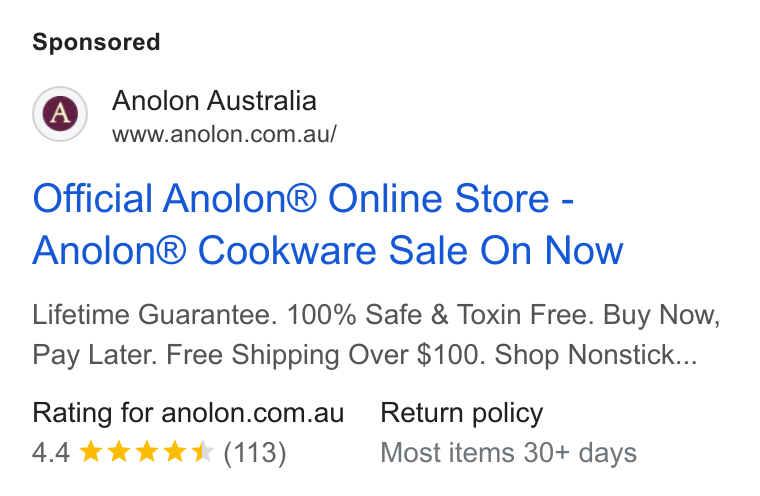Click Anolon Cookware Sale On Now line
The image size is (760, 496).
pyautogui.click(x=328, y=251)
